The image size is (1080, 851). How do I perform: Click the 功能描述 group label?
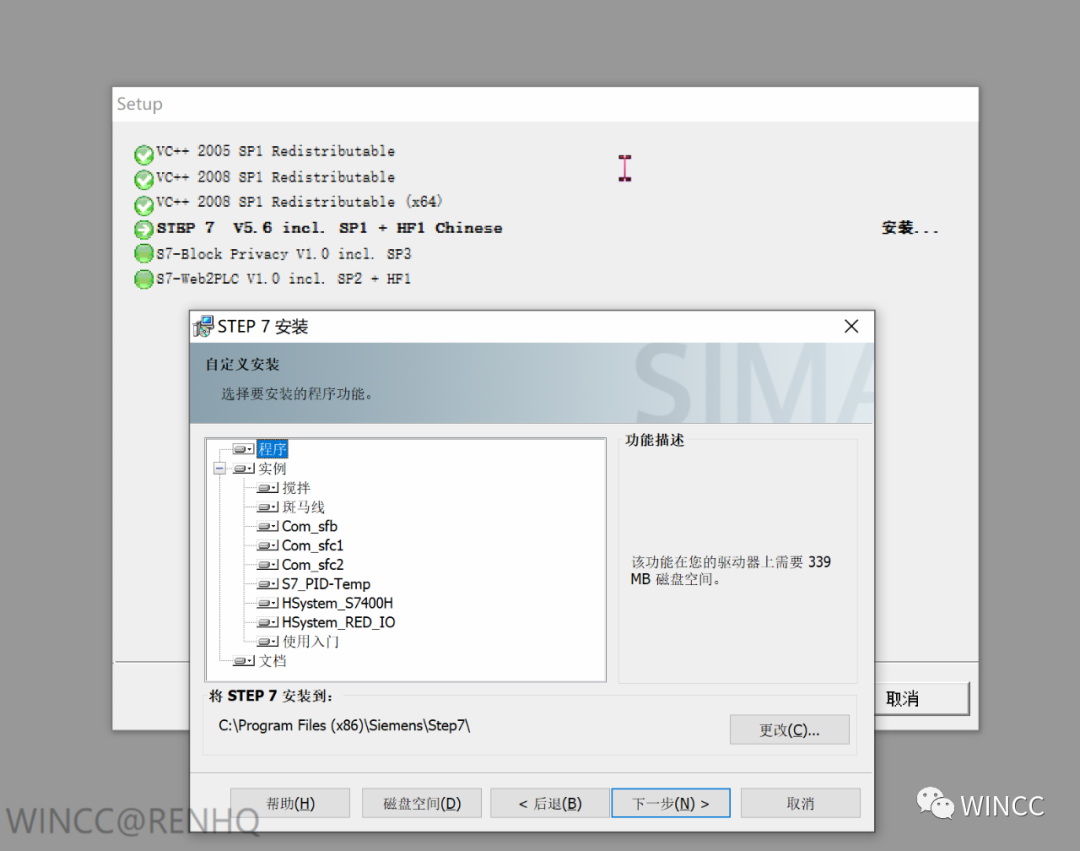click(655, 440)
